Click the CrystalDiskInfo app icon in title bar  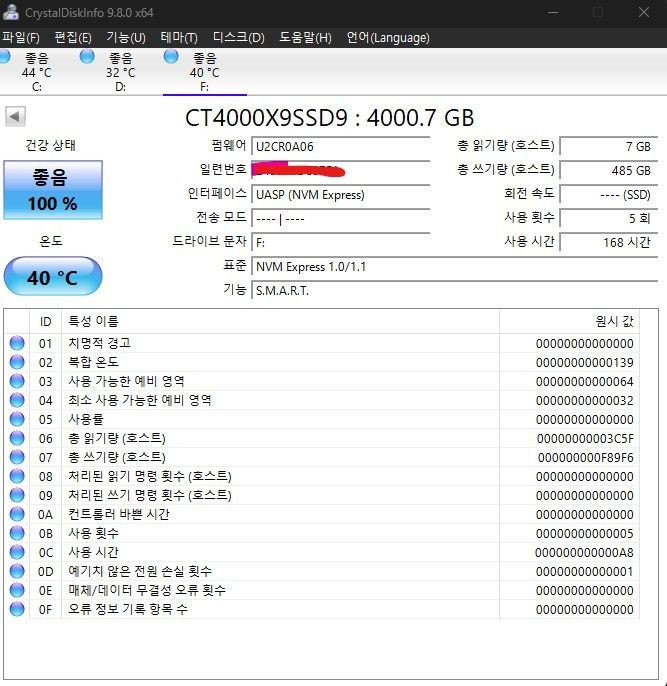10,12
